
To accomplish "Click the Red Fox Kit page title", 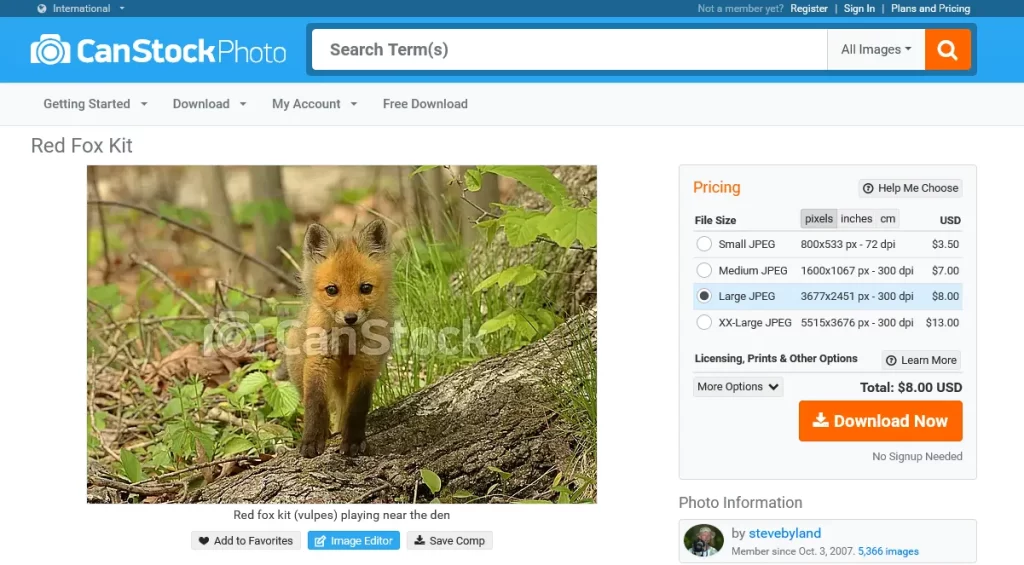I will pos(82,146).
